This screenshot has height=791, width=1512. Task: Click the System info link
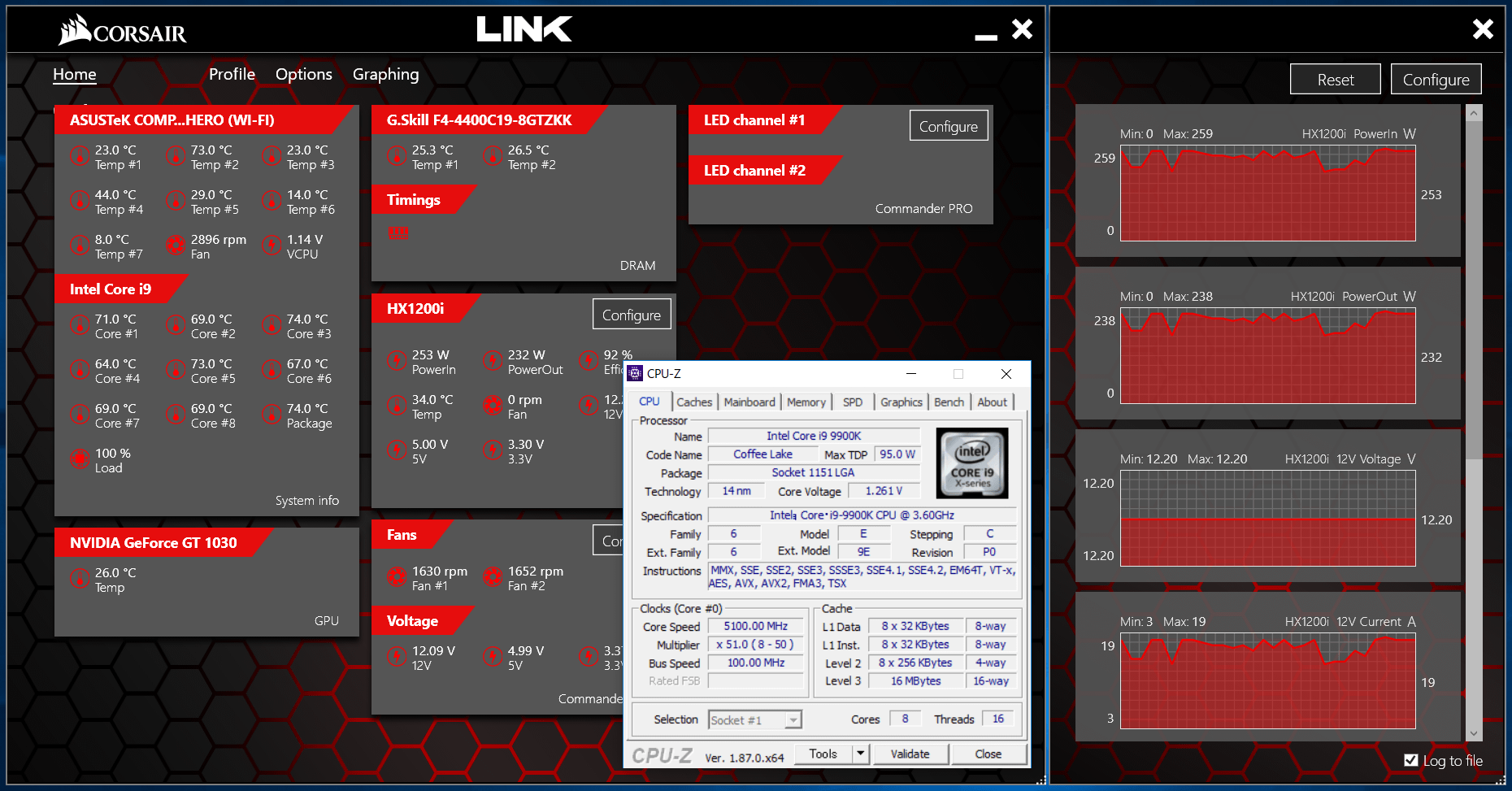click(x=307, y=500)
